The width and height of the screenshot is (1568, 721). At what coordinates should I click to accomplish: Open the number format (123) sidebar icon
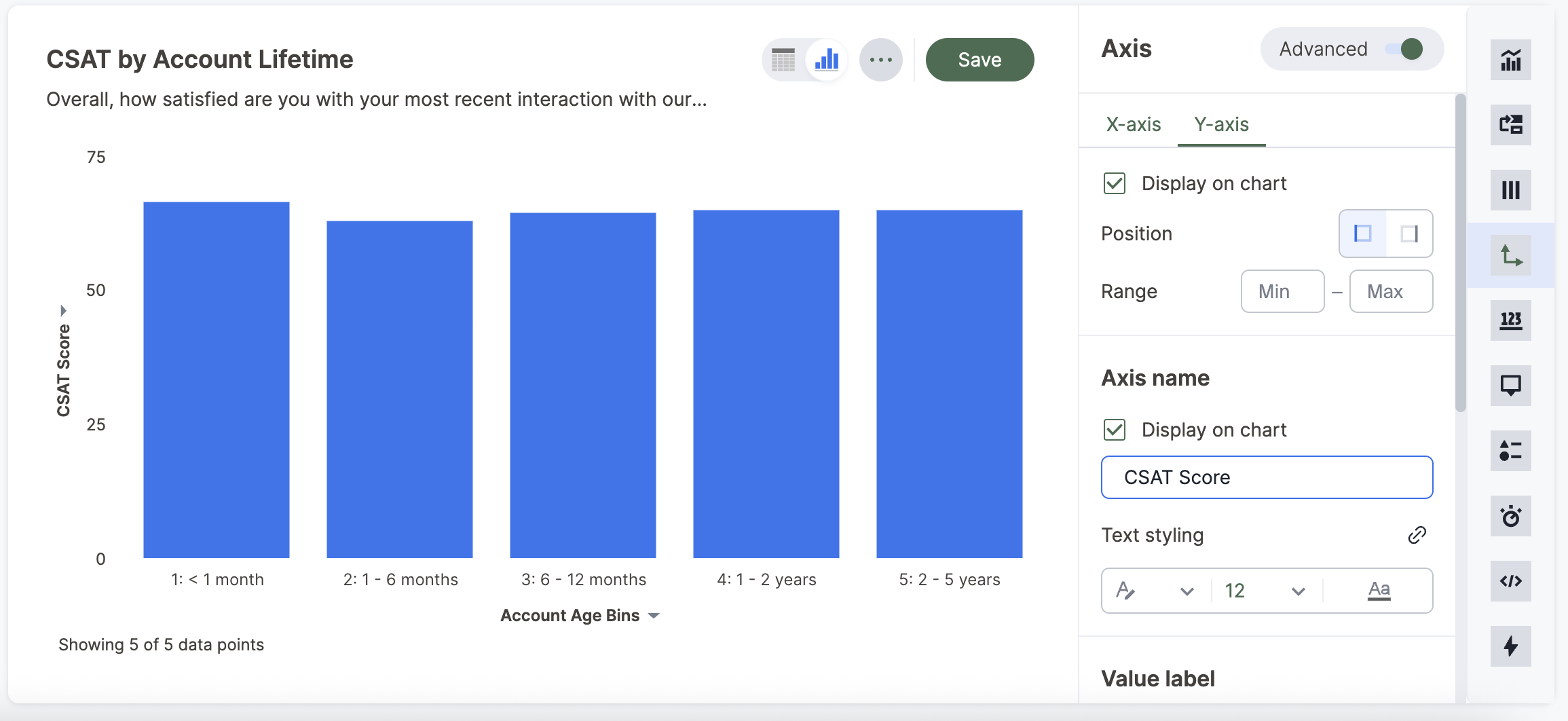[1510, 320]
